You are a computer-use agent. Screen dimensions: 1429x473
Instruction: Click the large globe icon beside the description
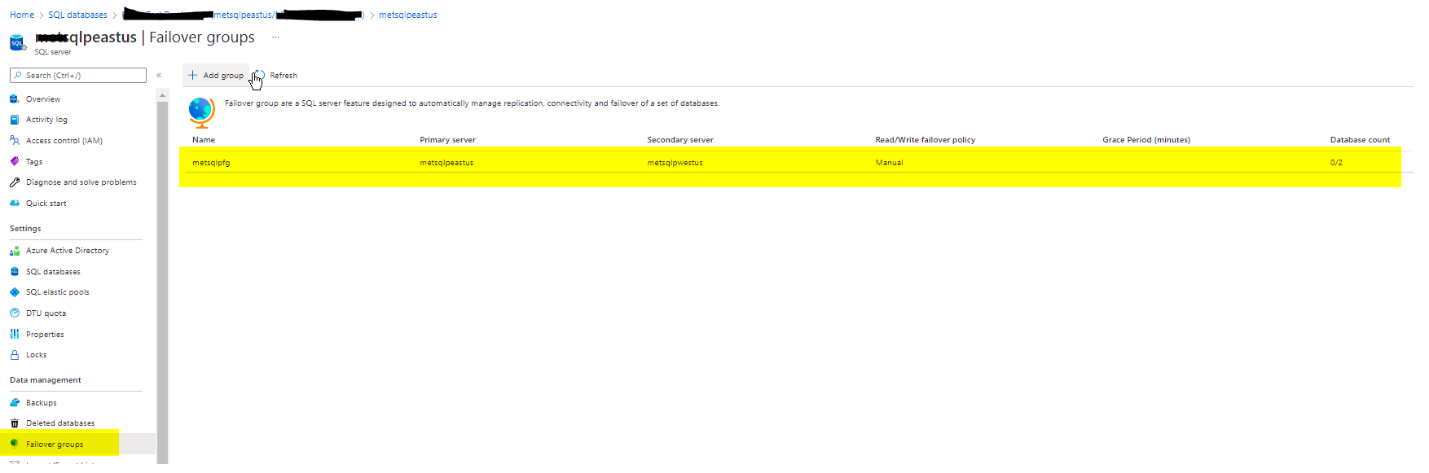click(x=202, y=111)
